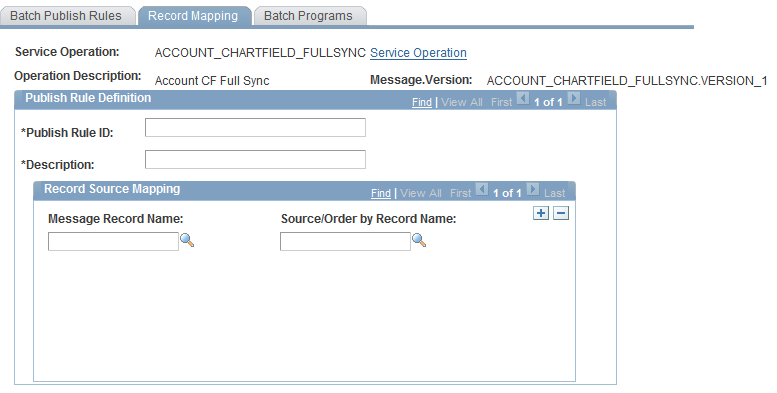Open the Batch Programs tab

click(309, 16)
